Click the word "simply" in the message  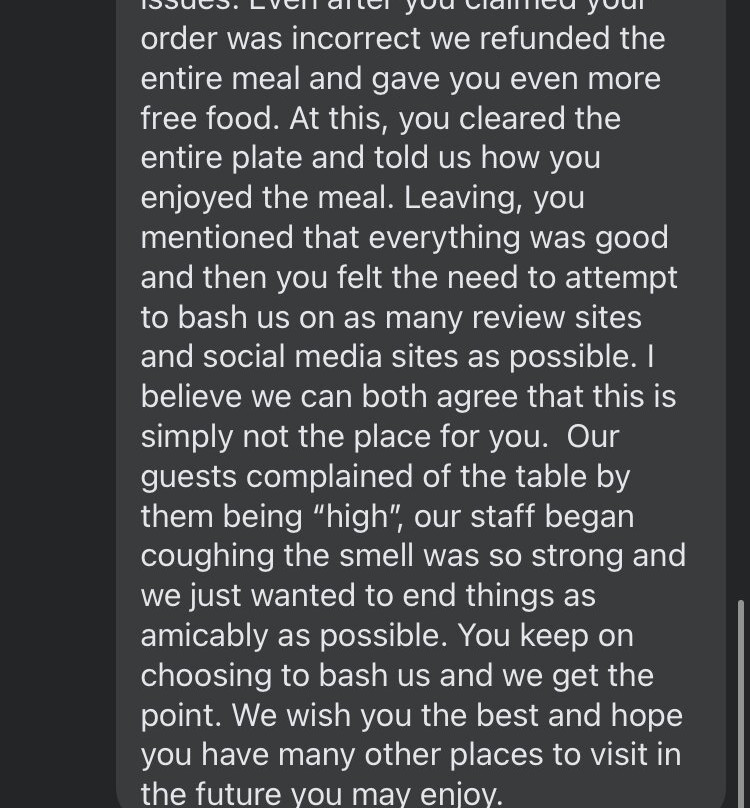coord(187,437)
